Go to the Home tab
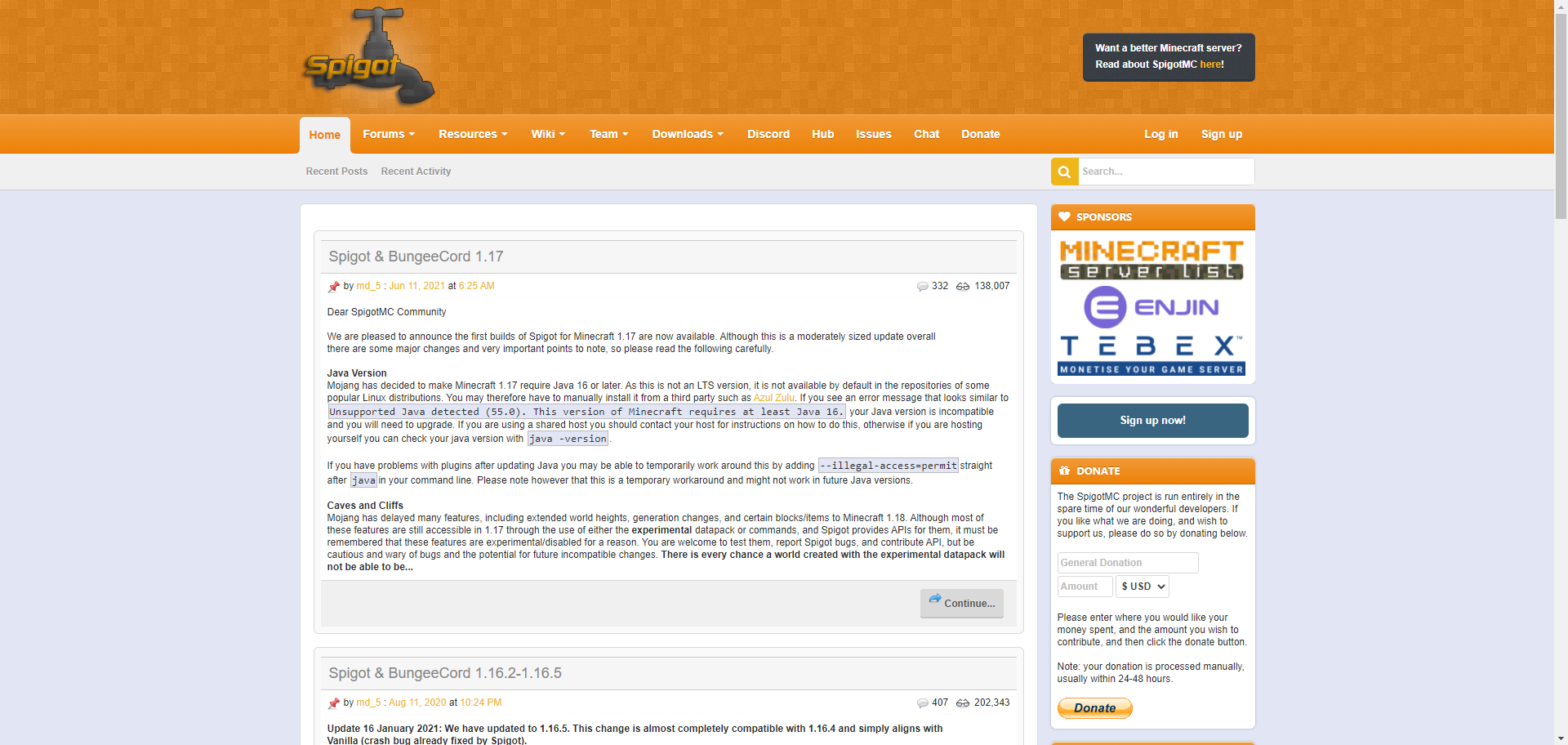This screenshot has height=745, width=1568. [x=325, y=136]
